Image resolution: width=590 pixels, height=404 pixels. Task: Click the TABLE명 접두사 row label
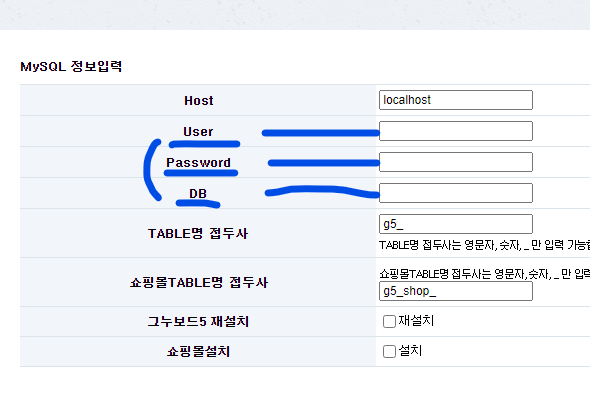tap(198, 234)
